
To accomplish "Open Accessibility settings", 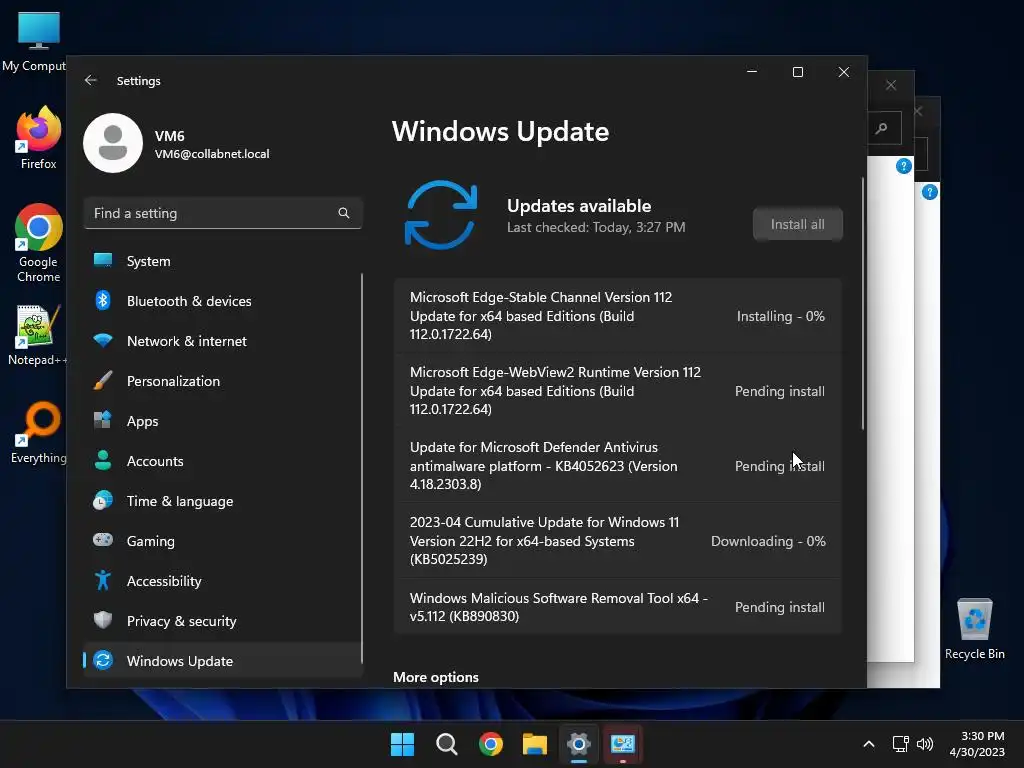I will click(222, 581).
